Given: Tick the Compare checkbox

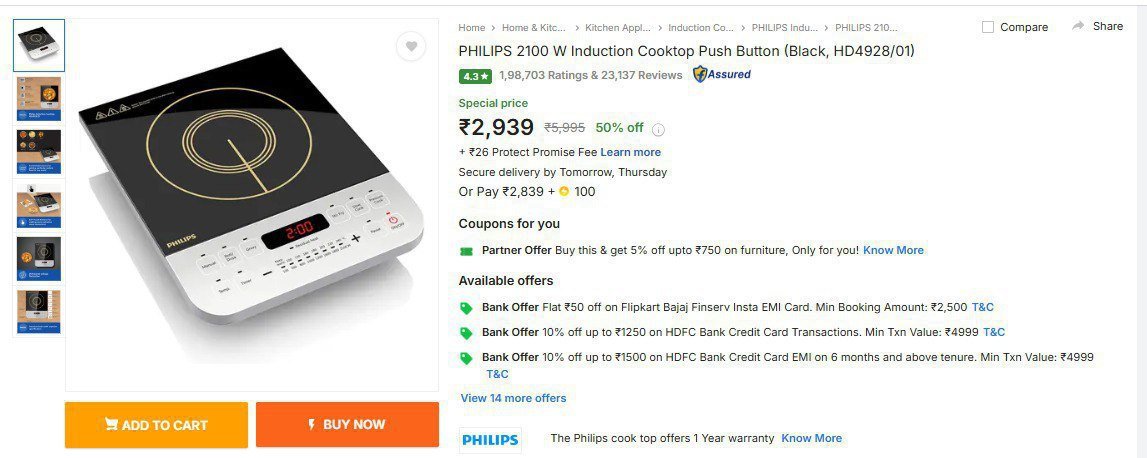Looking at the screenshot, I should click(x=988, y=27).
